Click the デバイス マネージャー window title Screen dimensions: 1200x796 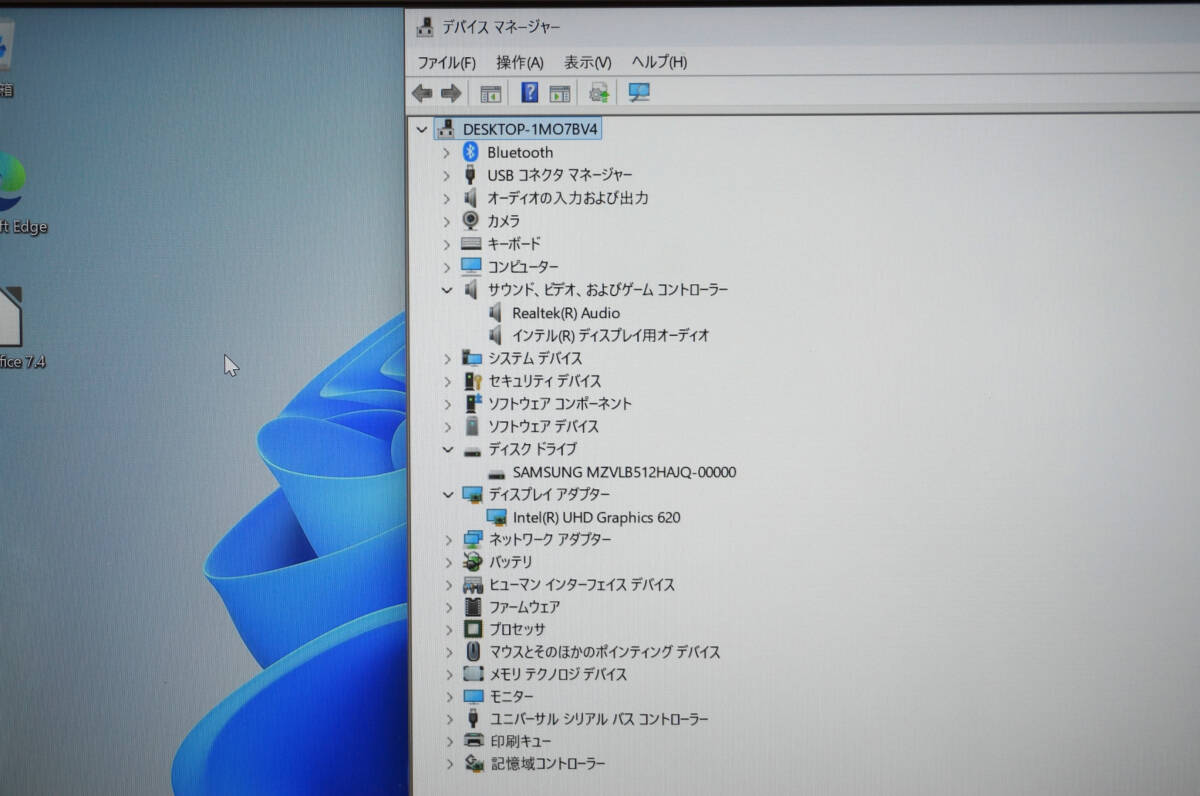pos(502,27)
